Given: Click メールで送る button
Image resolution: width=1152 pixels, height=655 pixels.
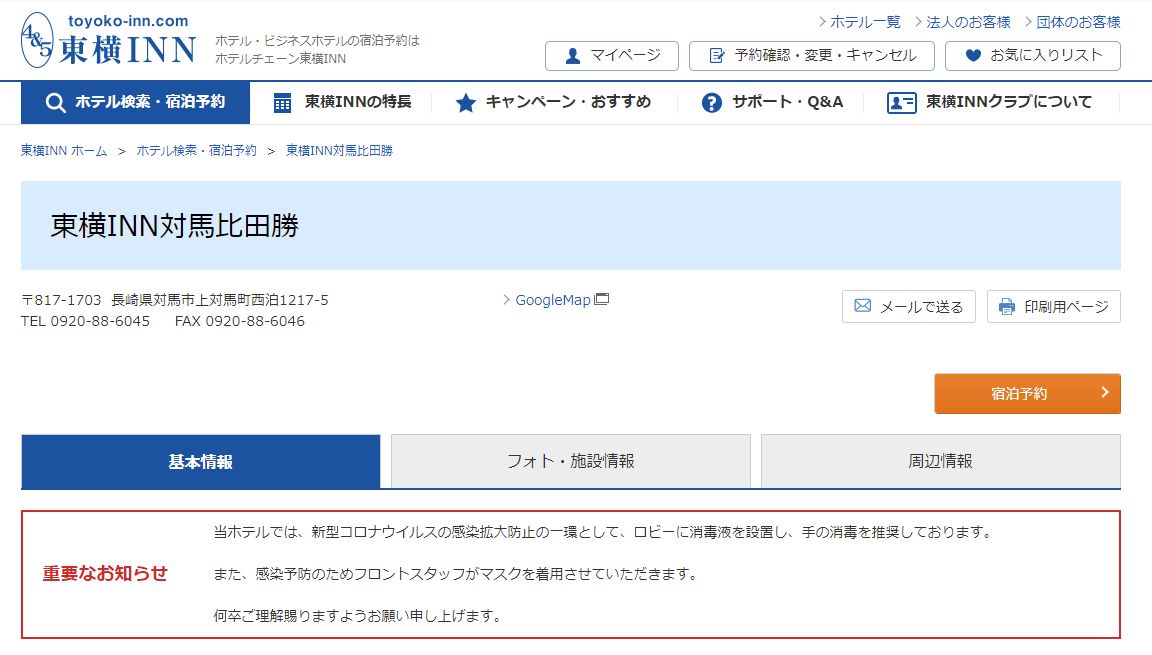Looking at the screenshot, I should coord(908,306).
